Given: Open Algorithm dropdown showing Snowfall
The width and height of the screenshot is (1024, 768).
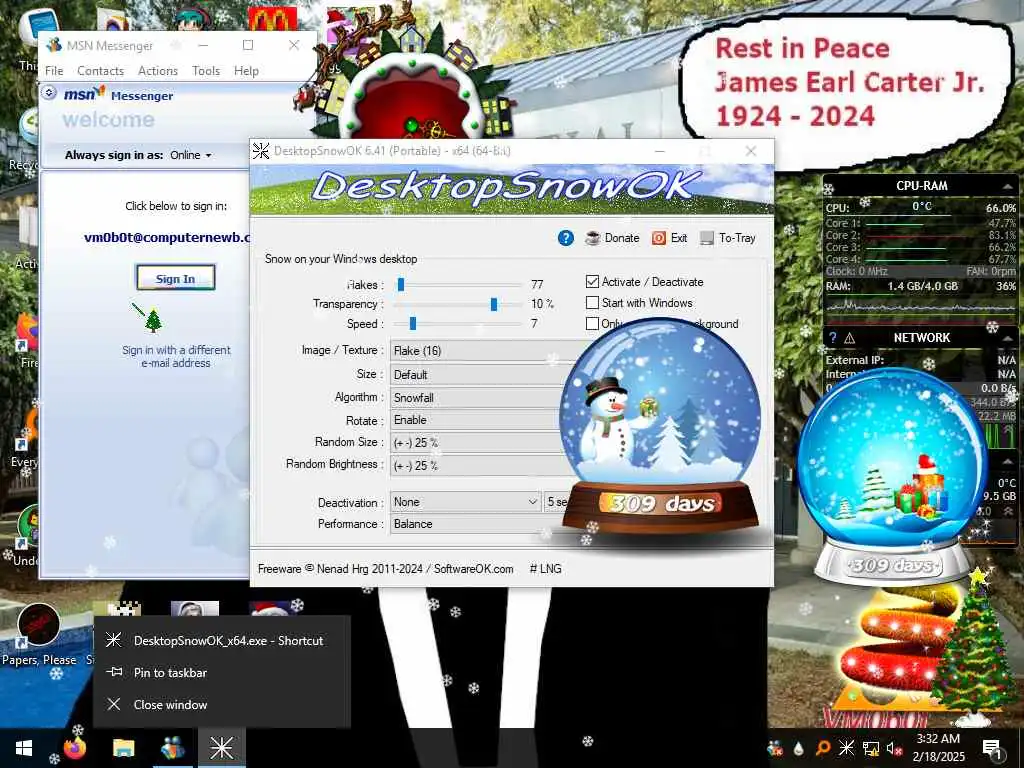Looking at the screenshot, I should coord(477,397).
